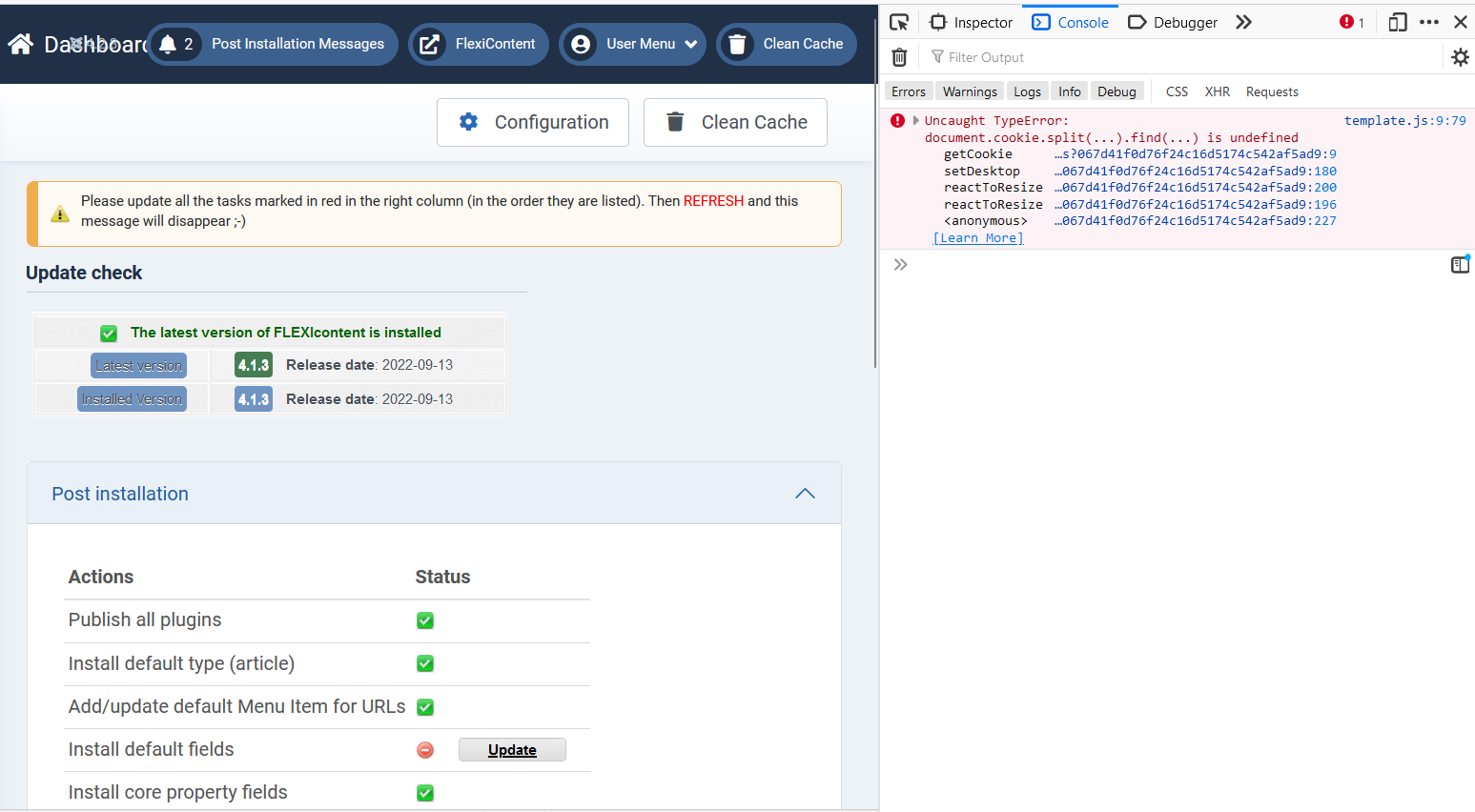Click Update for Install default fields

512,750
